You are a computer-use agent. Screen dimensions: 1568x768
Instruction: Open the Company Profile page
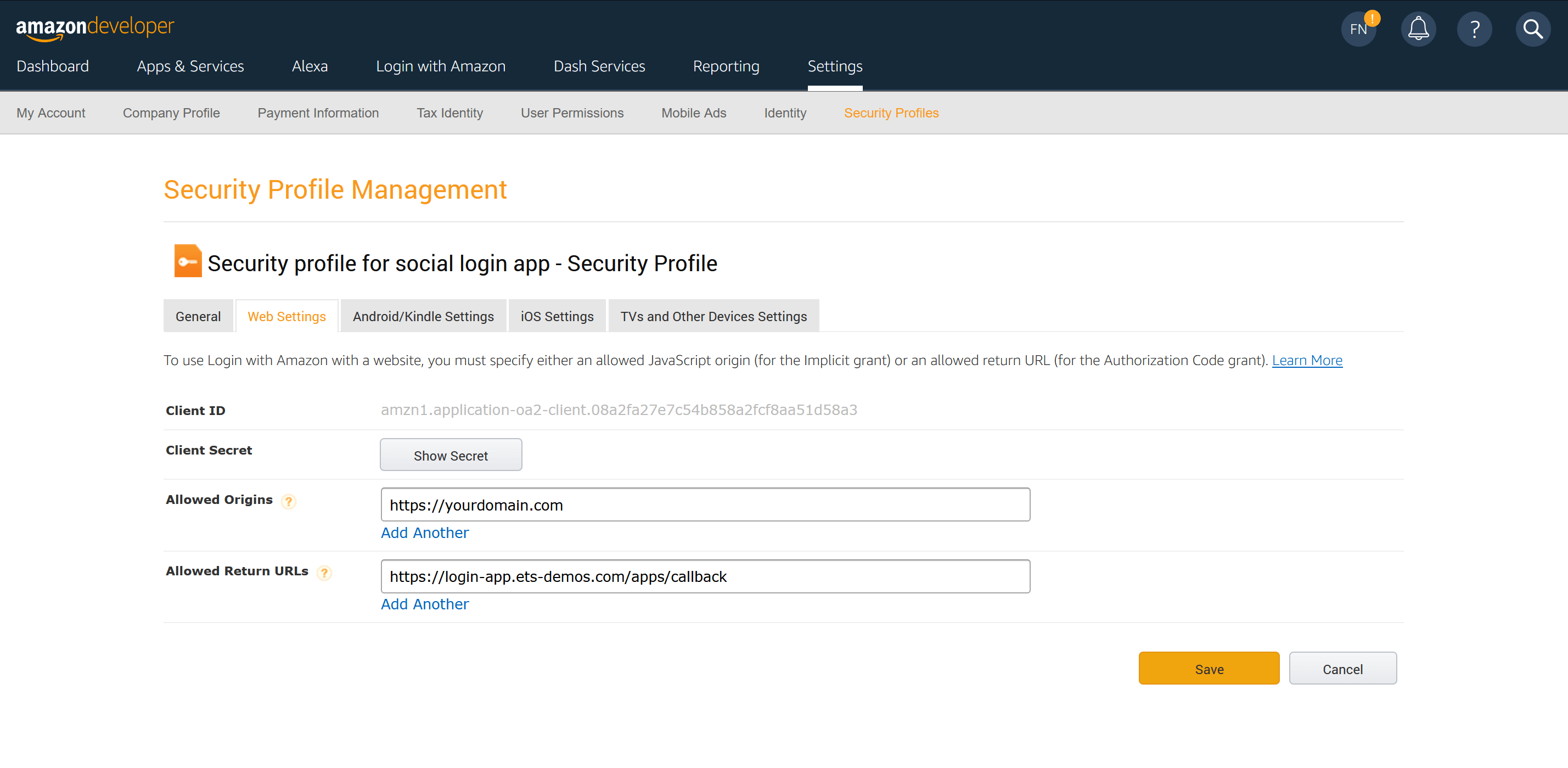coord(172,113)
